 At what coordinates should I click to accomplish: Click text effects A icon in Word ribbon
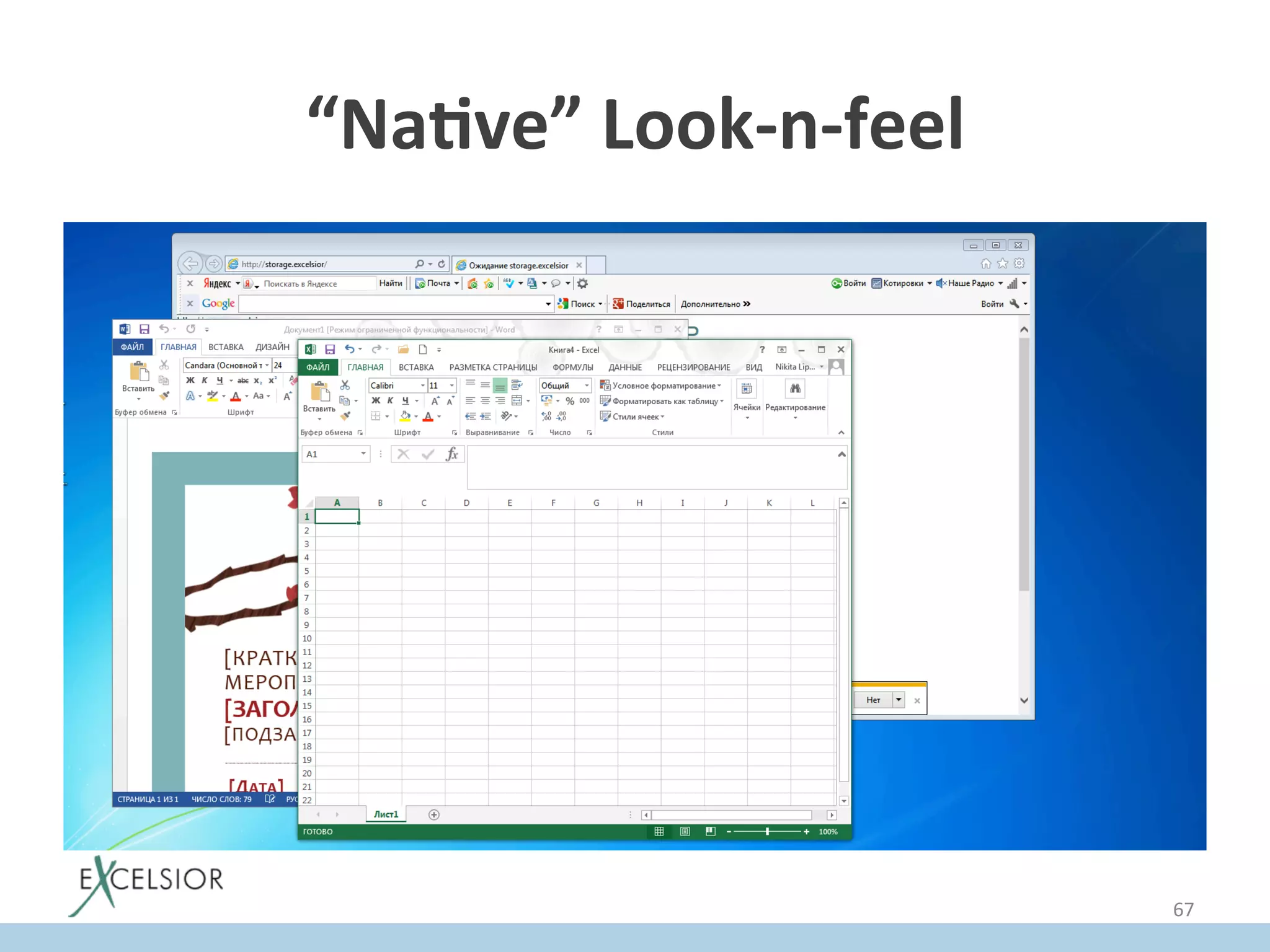190,396
